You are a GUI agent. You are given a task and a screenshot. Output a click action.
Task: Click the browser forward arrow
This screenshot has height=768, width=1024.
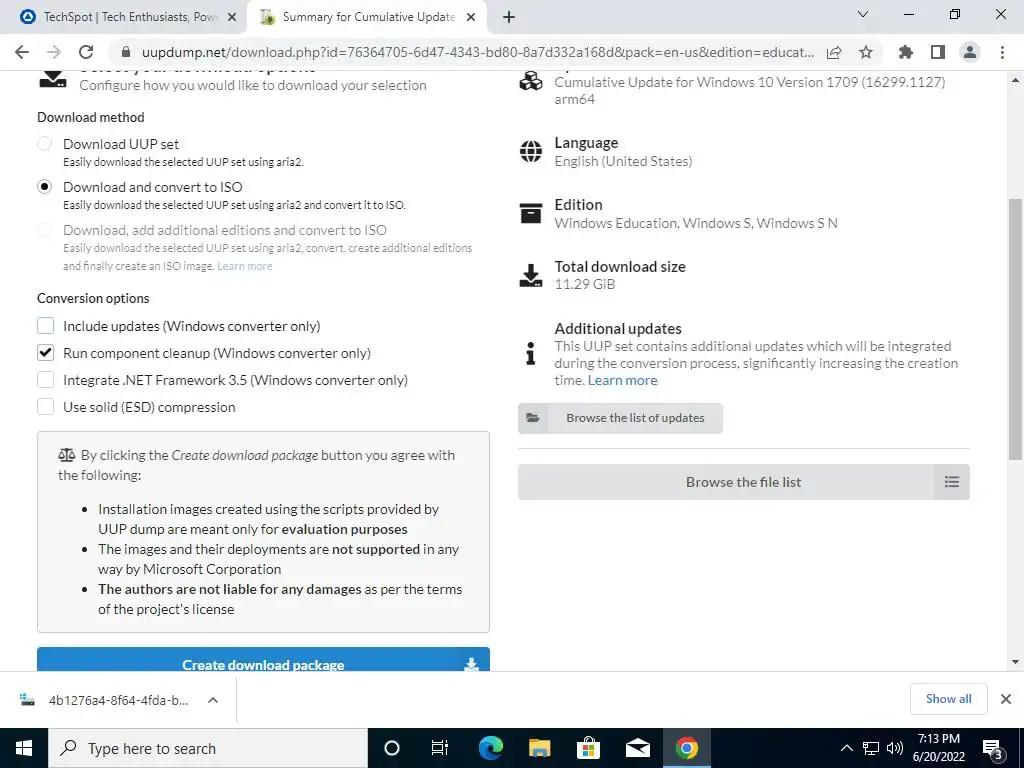[x=54, y=52]
